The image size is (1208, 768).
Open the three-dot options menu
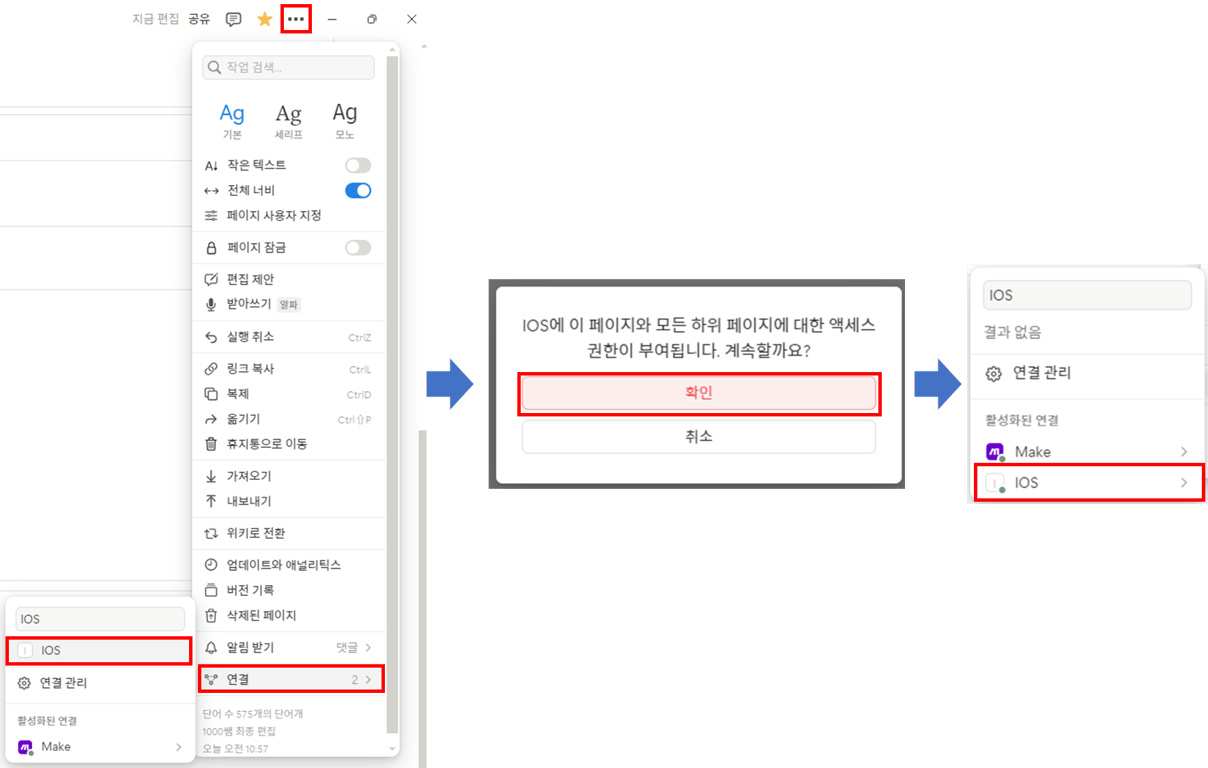[296, 18]
